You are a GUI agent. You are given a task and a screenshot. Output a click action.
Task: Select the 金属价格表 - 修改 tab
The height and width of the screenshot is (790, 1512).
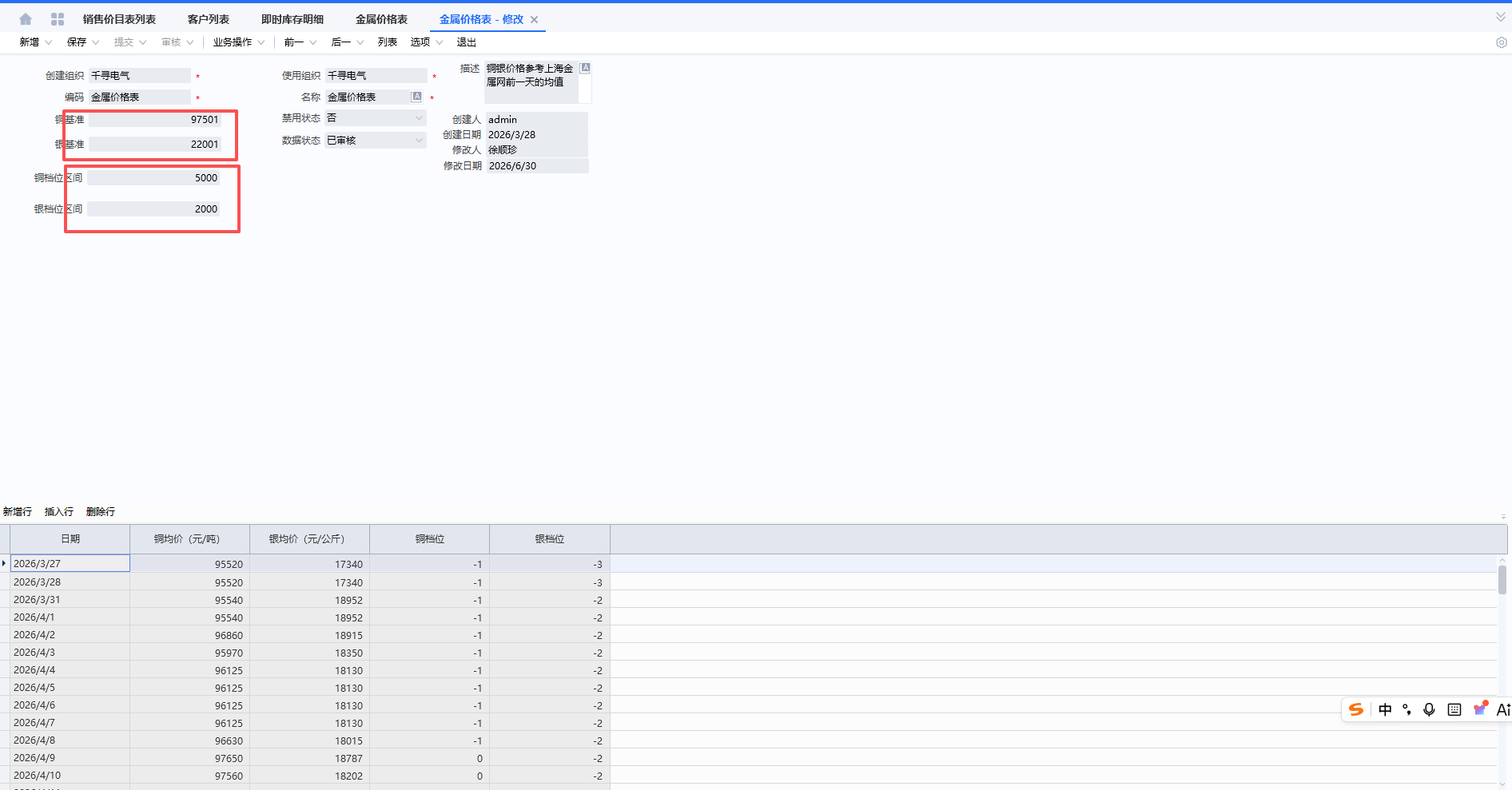point(481,19)
